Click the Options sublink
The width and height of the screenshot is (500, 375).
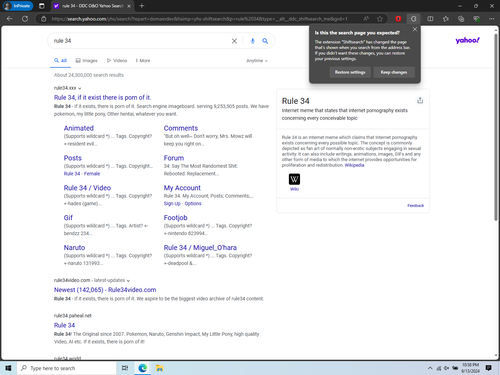193,204
